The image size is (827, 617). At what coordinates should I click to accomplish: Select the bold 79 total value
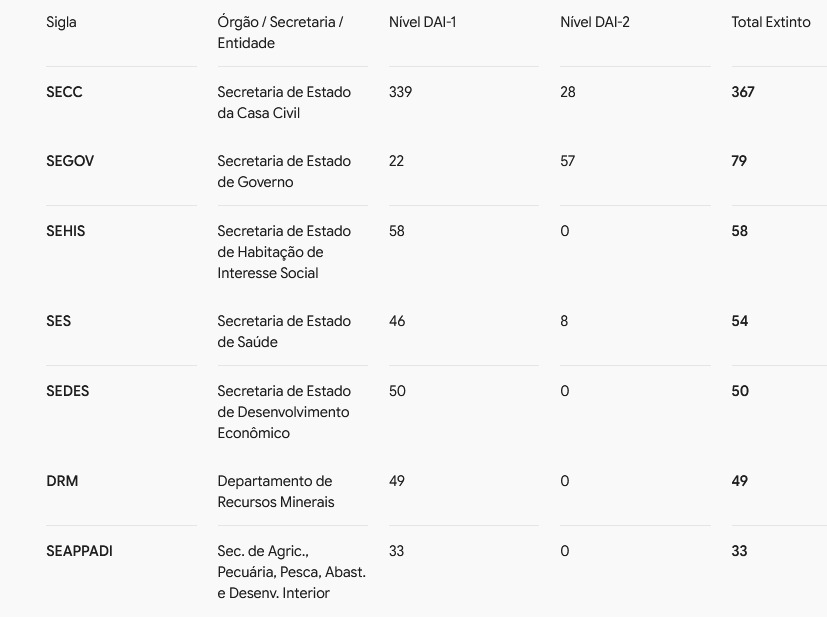pos(739,161)
